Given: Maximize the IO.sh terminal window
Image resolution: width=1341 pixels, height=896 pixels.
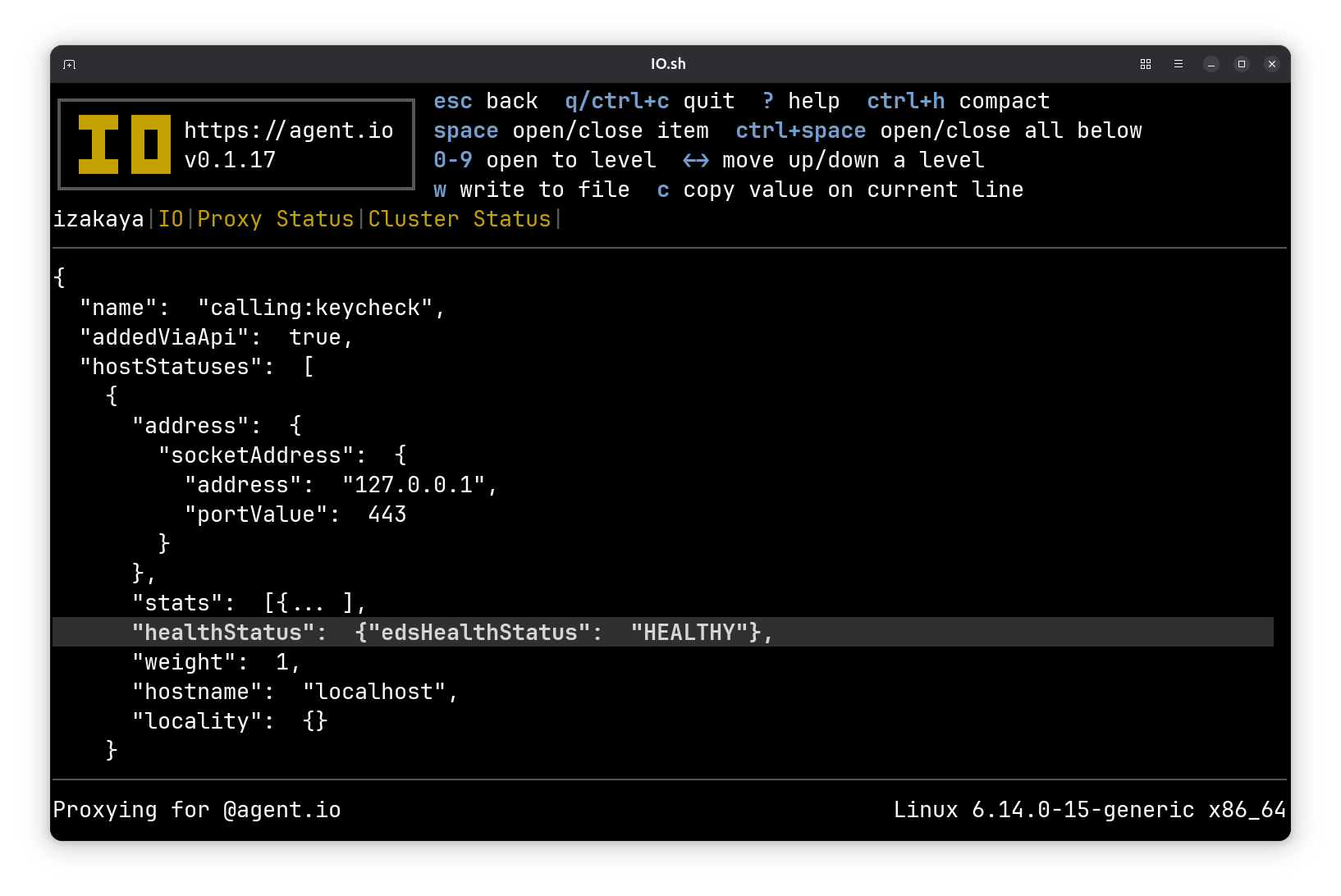Looking at the screenshot, I should (x=1242, y=64).
